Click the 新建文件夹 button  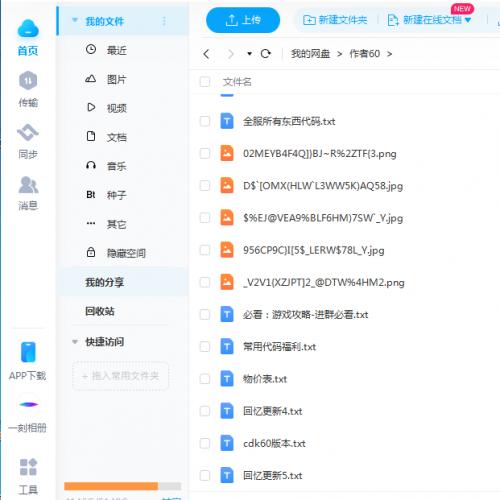click(335, 20)
